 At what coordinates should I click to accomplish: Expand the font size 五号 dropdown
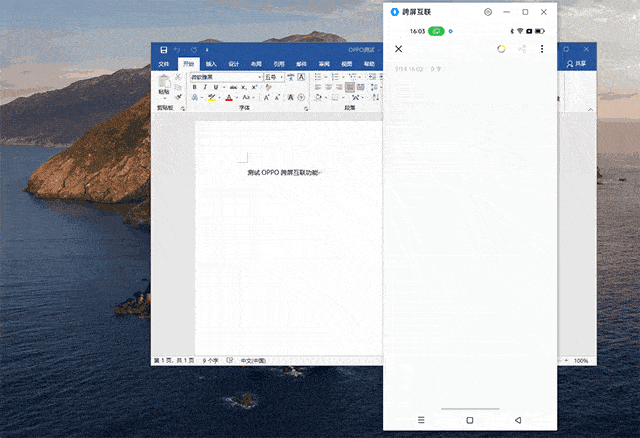click(281, 77)
